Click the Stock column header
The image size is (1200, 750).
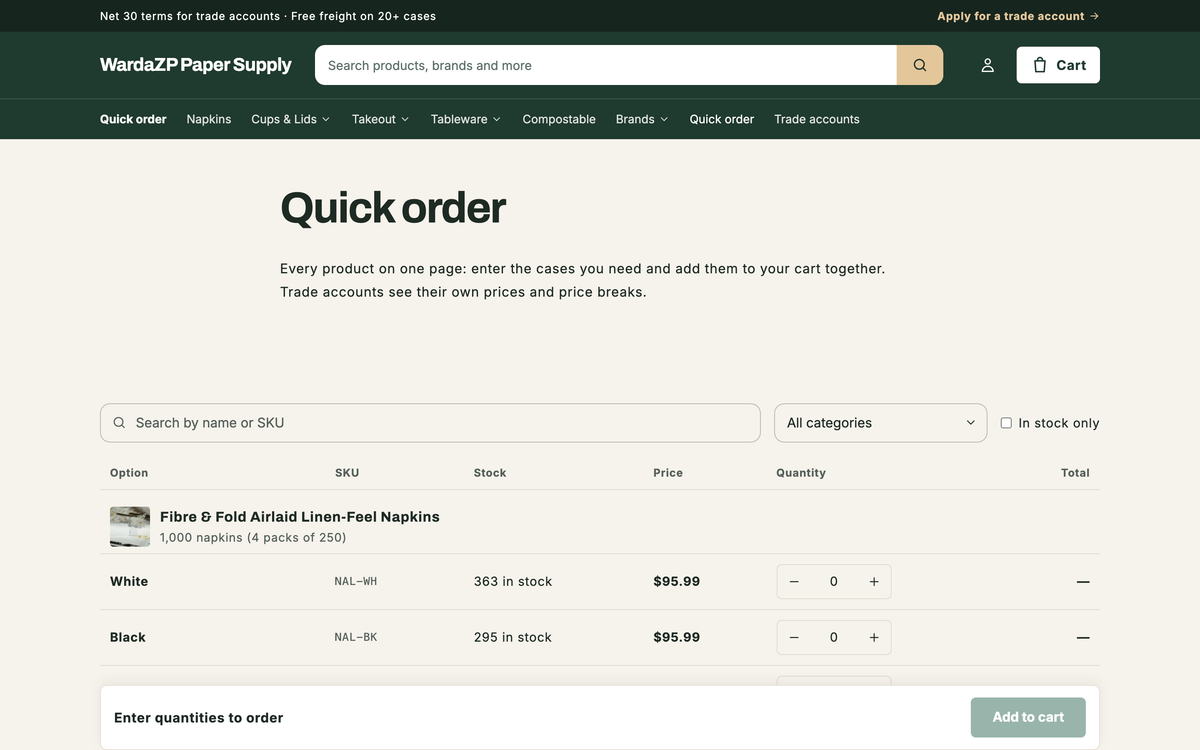tap(490, 473)
